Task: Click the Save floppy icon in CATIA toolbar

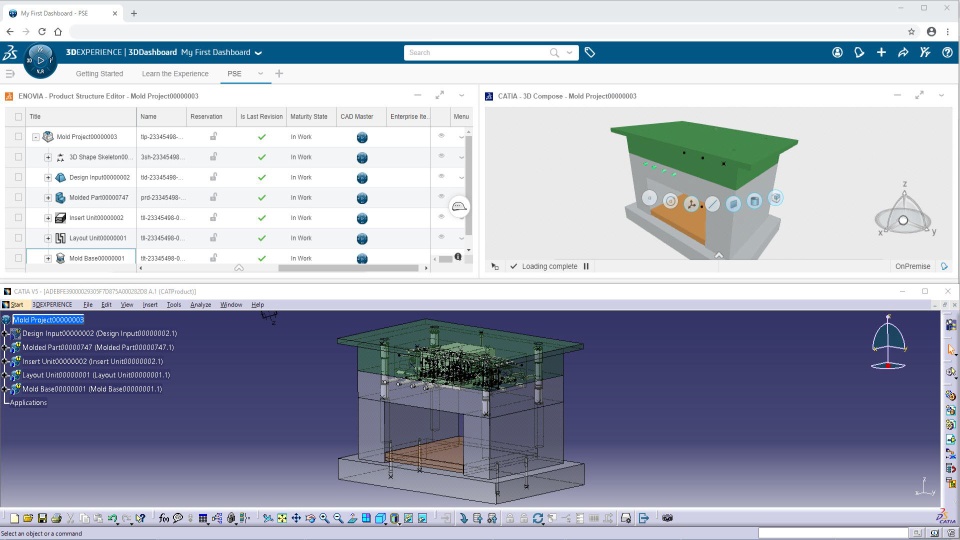Action: pyautogui.click(x=42, y=519)
